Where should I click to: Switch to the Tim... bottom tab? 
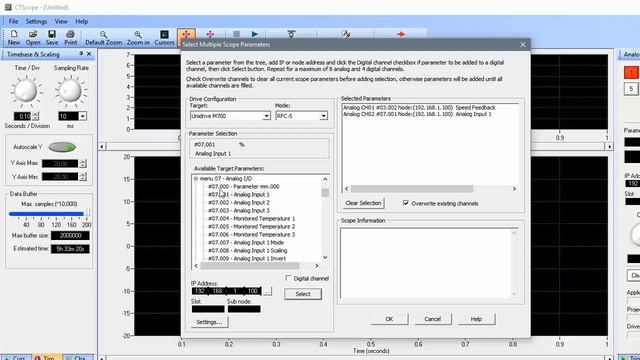(x=46, y=357)
